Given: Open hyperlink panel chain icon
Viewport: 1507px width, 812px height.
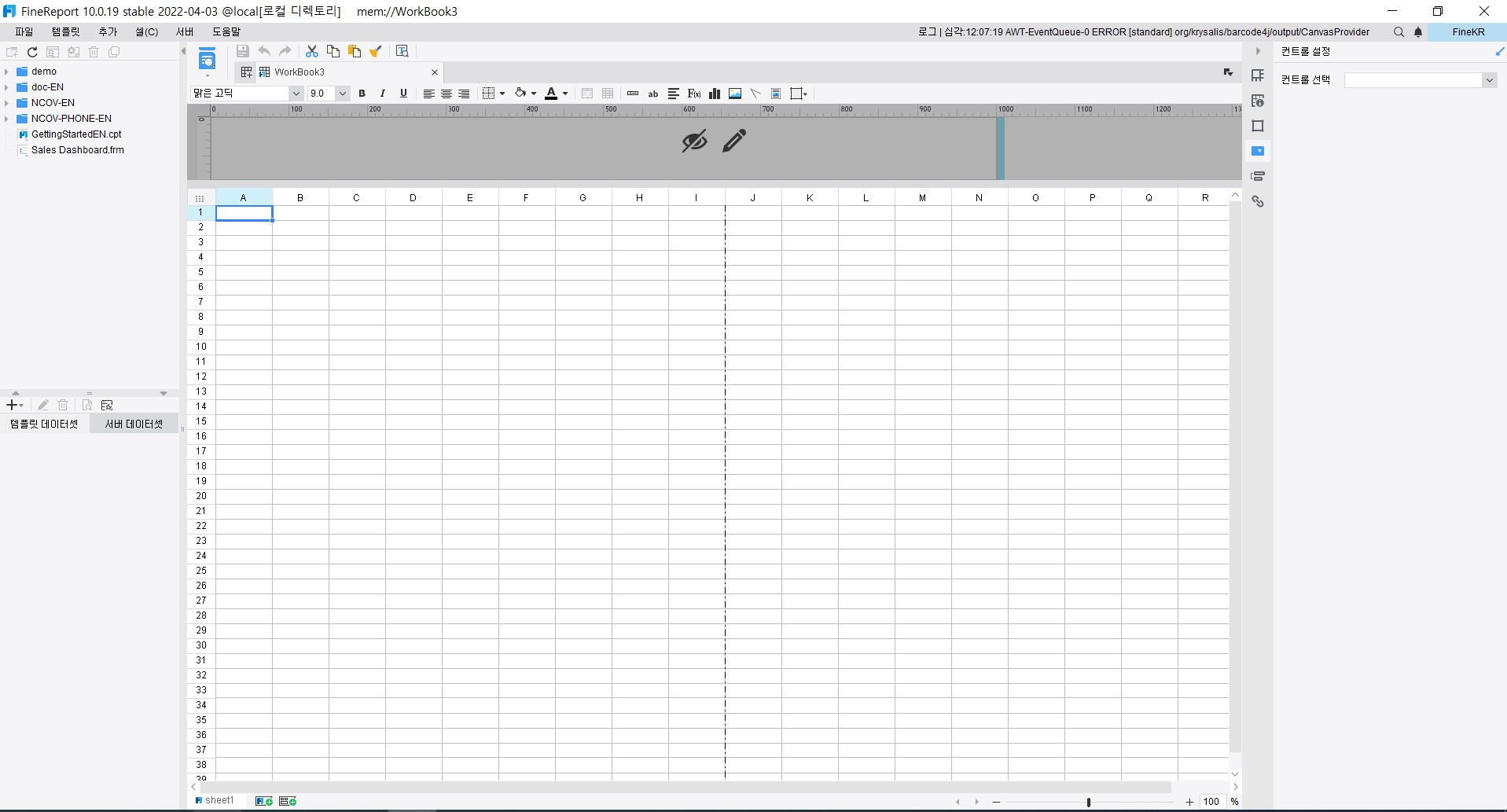Looking at the screenshot, I should point(1258,201).
